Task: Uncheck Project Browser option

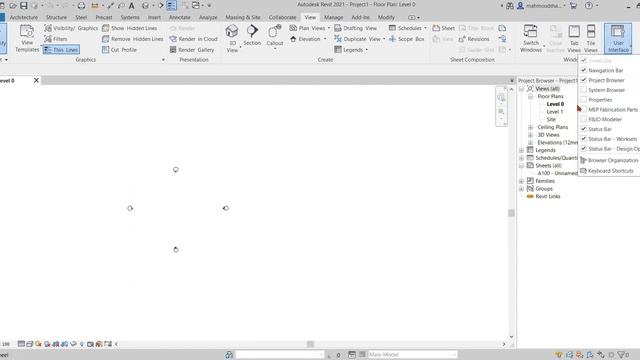Action: (584, 80)
